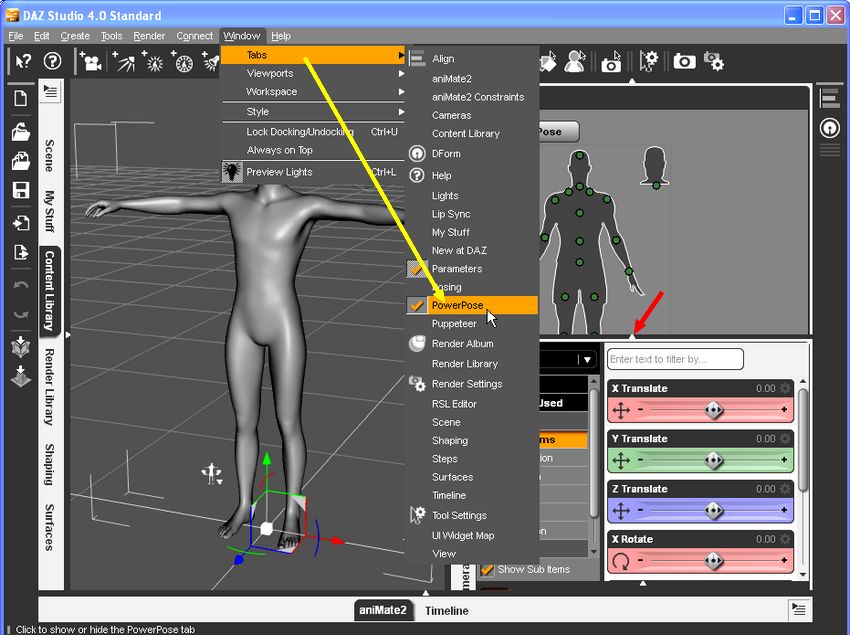The height and width of the screenshot is (635, 850).
Task: Click the bottom download-arrow icon in the left toolbar
Action: pos(21,376)
